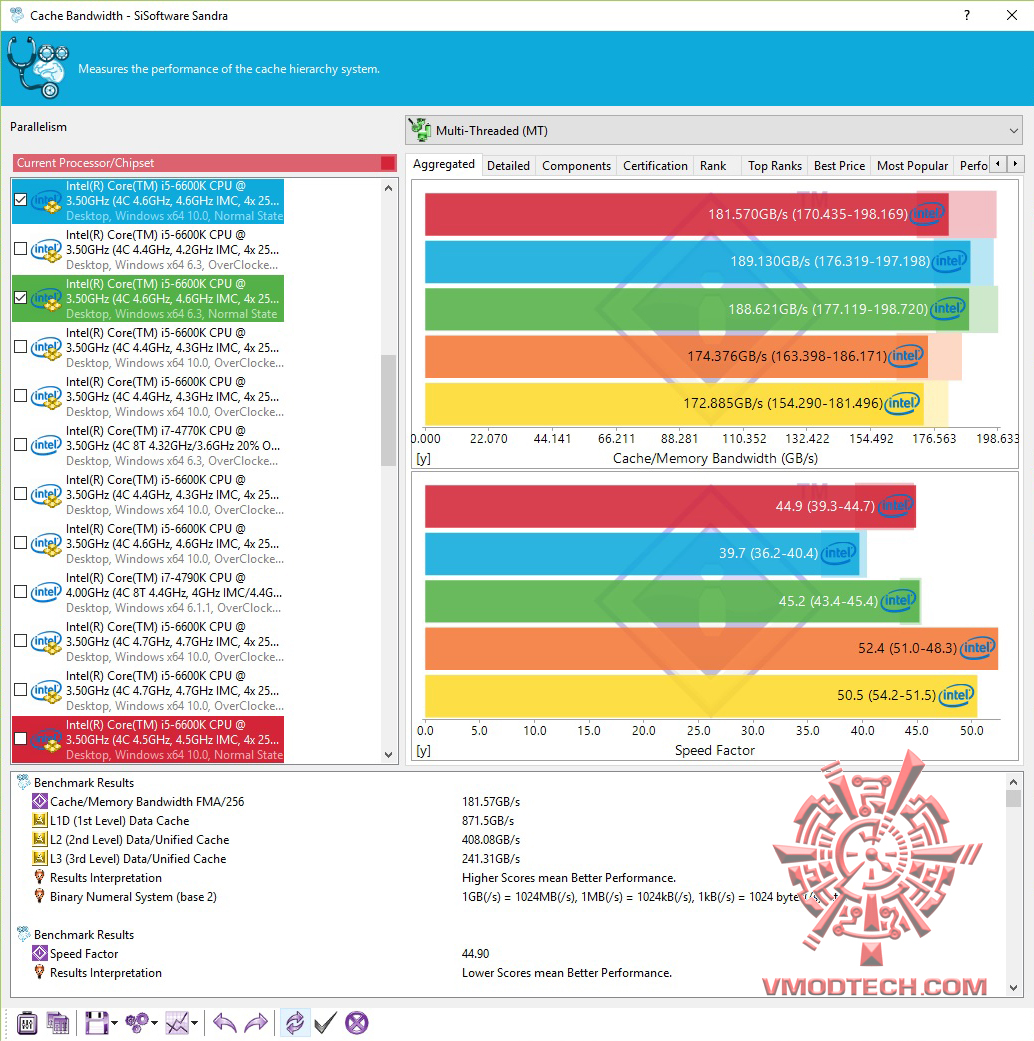Click the SiSoftware Sandra title bar app icon
The image size is (1034, 1041).
point(16,15)
